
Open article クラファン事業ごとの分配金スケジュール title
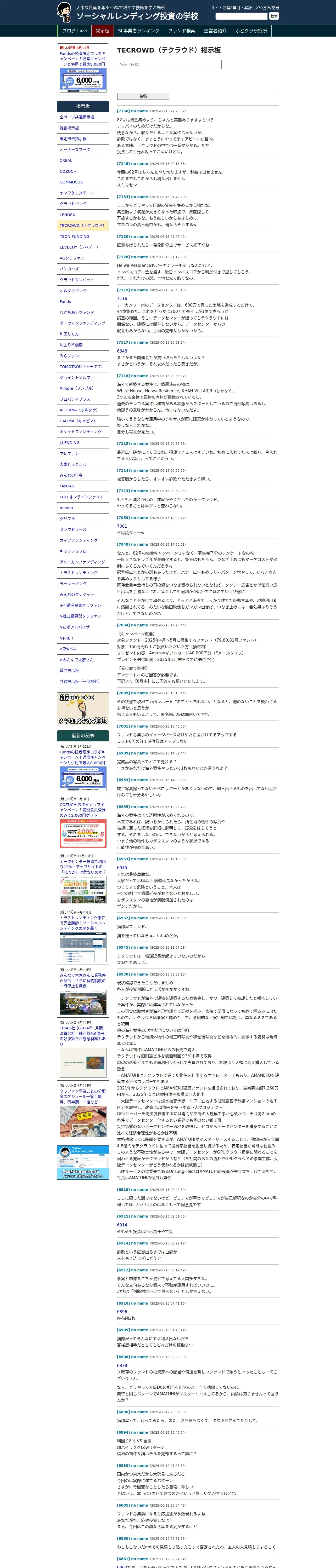(x=83, y=1097)
